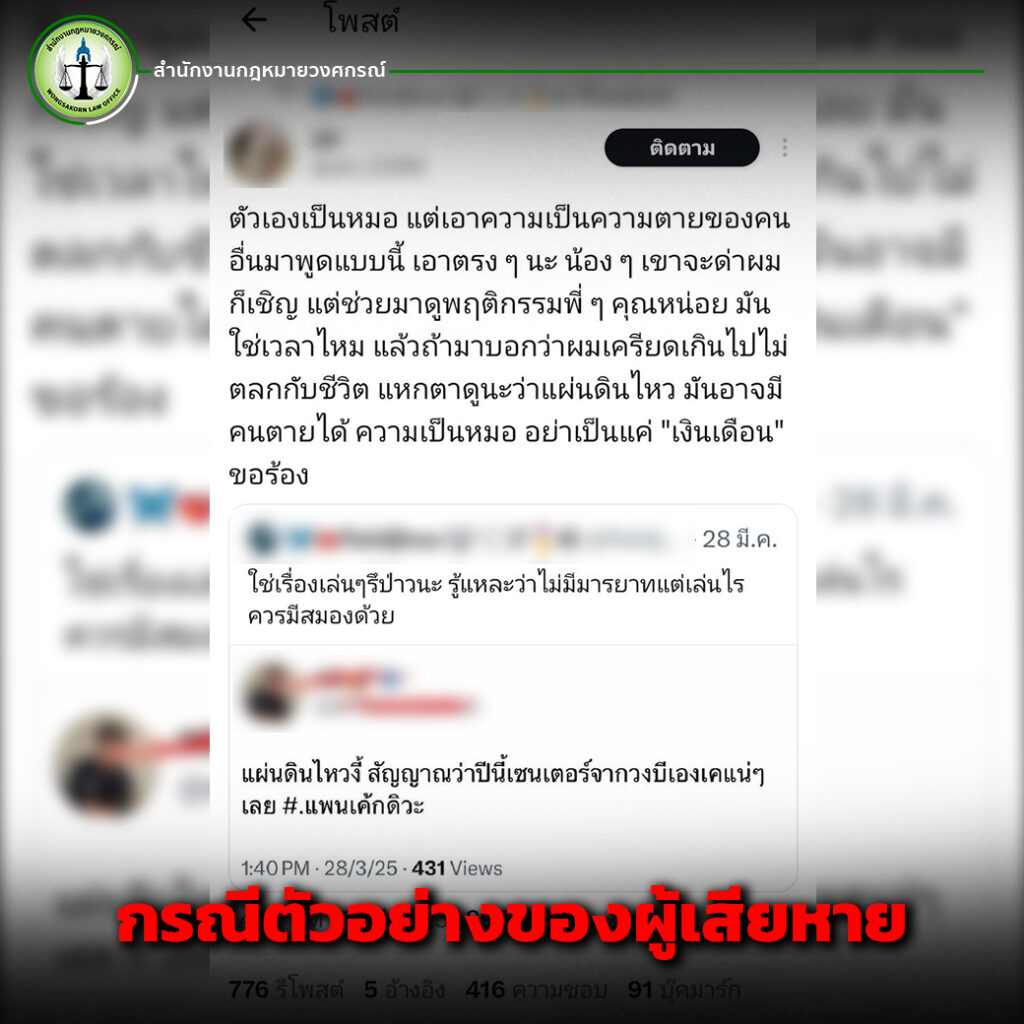1024x1024 pixels.
Task: Click the #.แพนเค้กดิวะ hashtag
Action: pyautogui.click(x=353, y=806)
